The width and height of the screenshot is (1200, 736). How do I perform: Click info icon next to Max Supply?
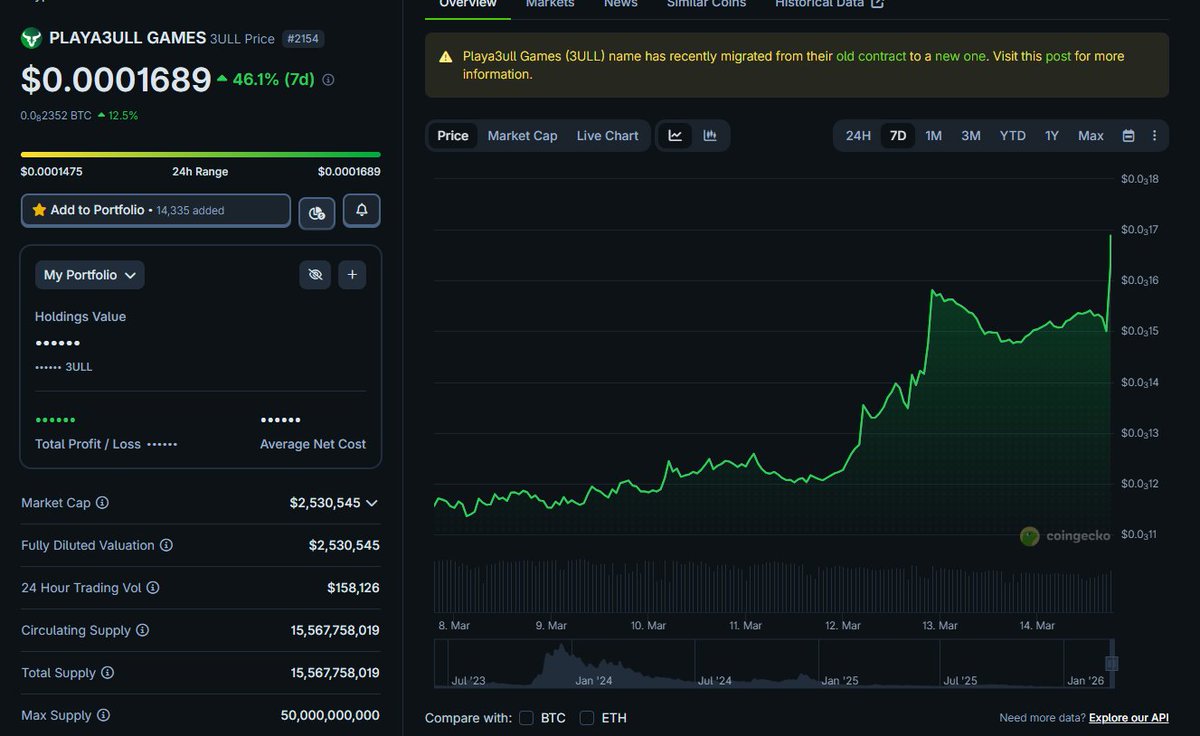(103, 715)
